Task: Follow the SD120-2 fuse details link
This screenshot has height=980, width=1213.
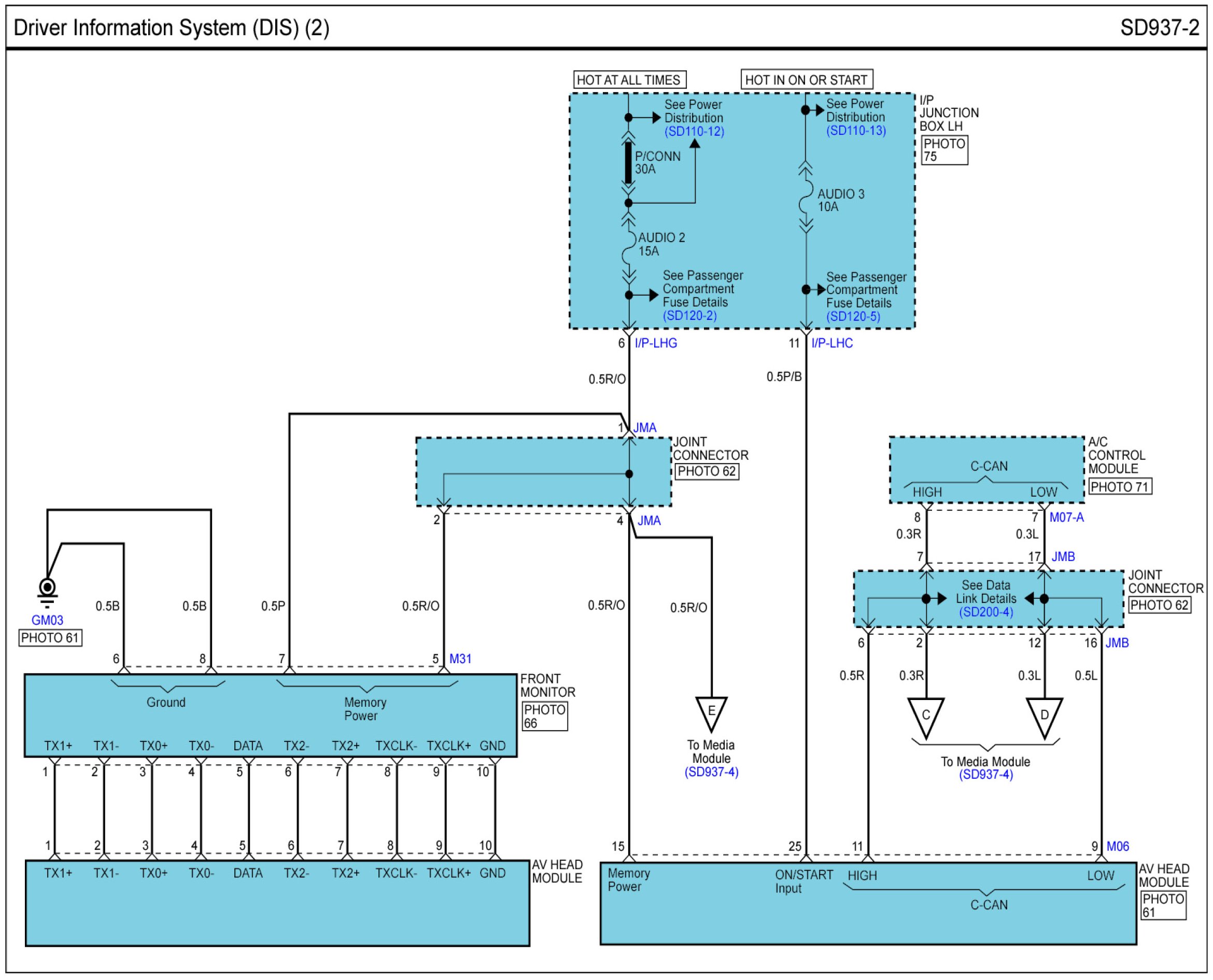Action: coord(689,316)
